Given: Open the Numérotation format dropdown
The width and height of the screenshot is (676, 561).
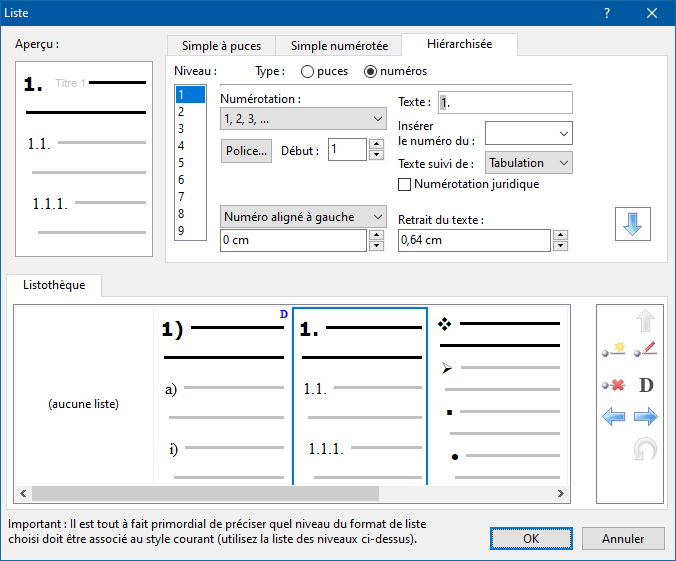Looking at the screenshot, I should (x=303, y=119).
